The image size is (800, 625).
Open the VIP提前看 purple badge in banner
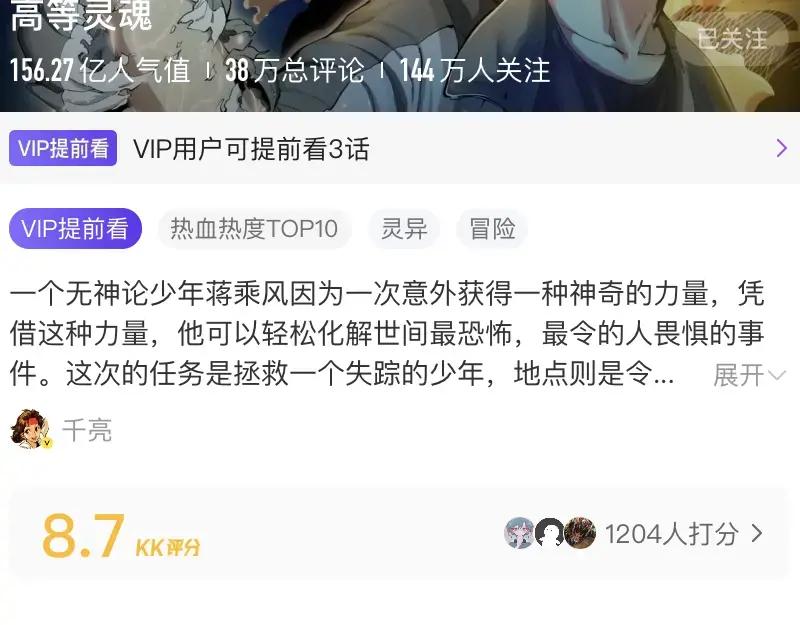point(63,148)
